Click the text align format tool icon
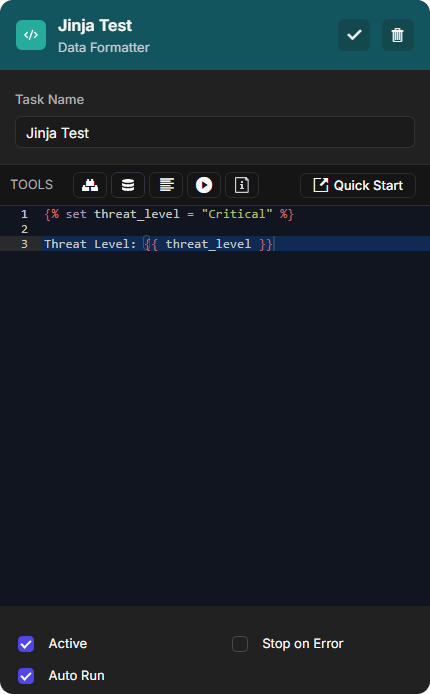 tap(166, 185)
